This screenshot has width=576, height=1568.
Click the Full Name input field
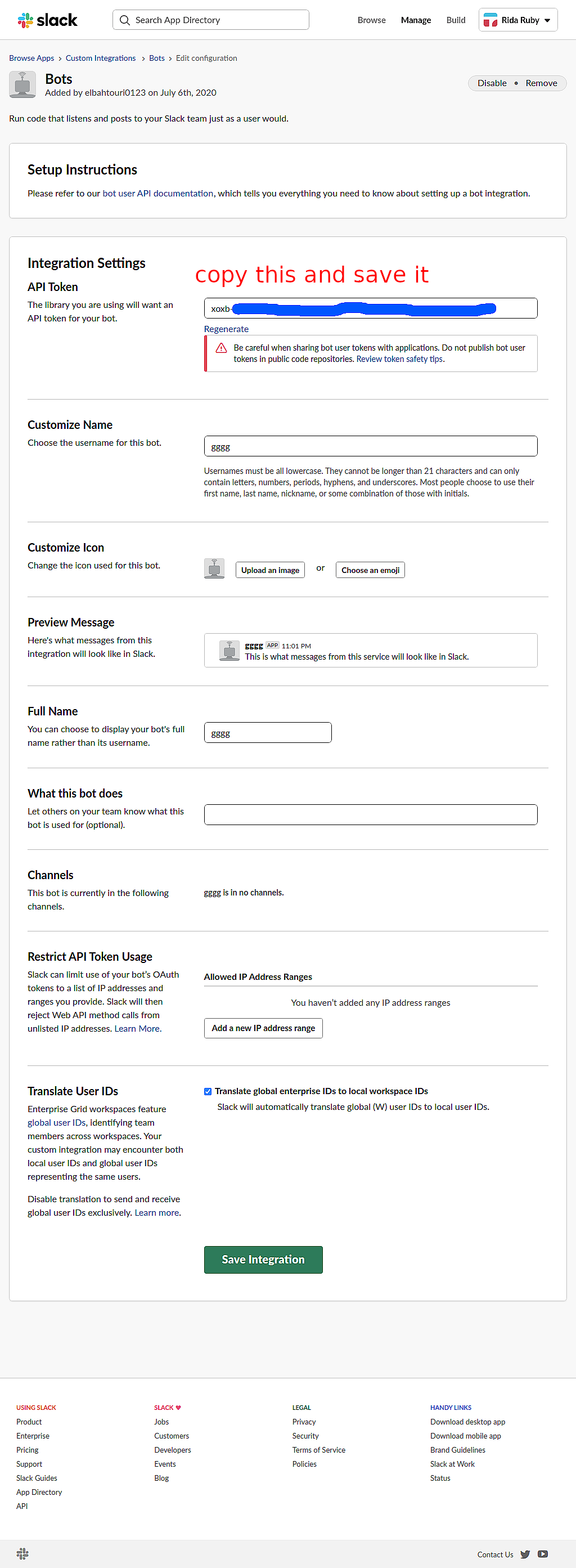coord(268,733)
